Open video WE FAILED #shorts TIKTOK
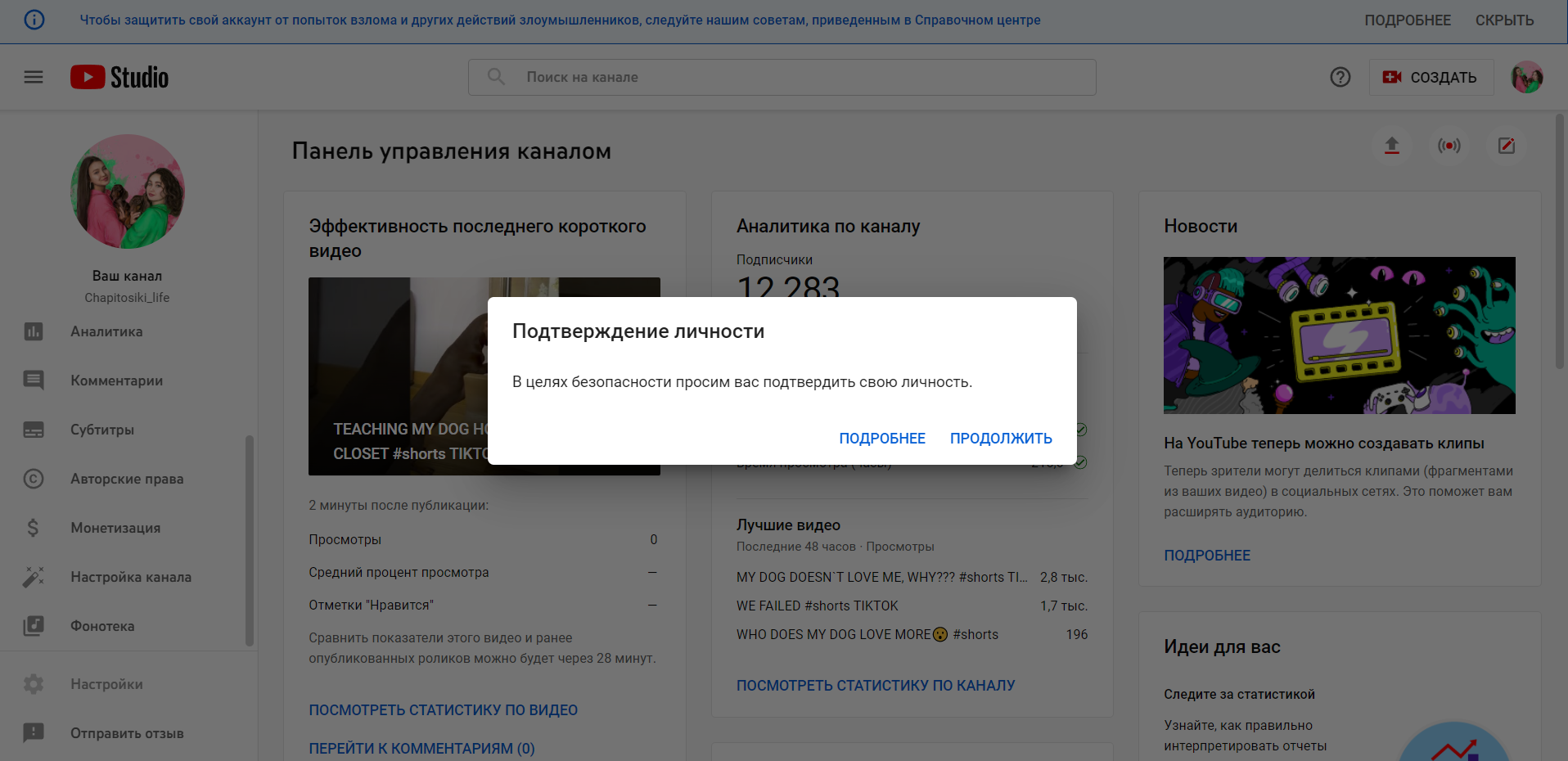This screenshot has height=761, width=1568. pyautogui.click(x=818, y=606)
